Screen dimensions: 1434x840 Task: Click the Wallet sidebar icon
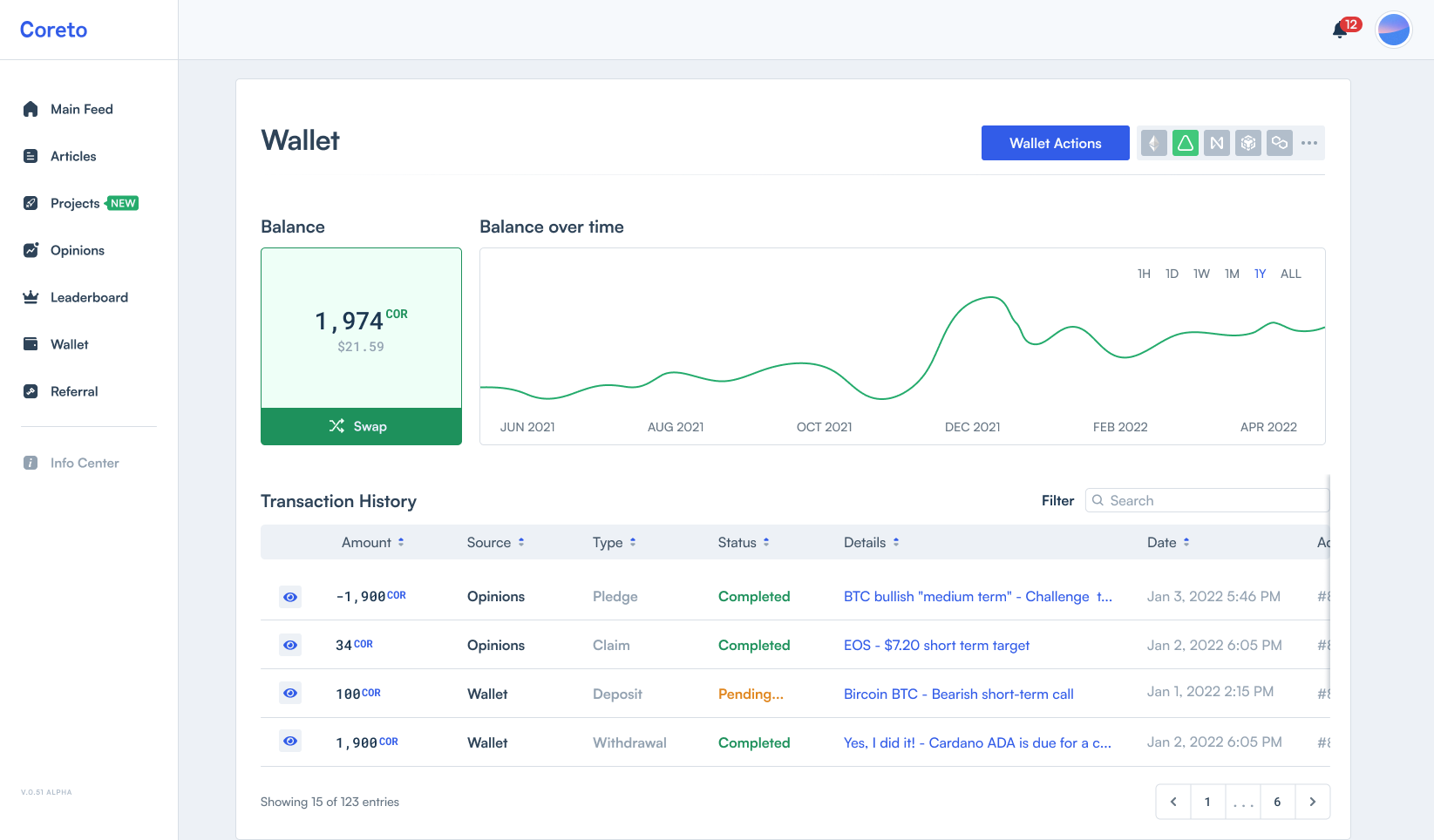click(31, 344)
